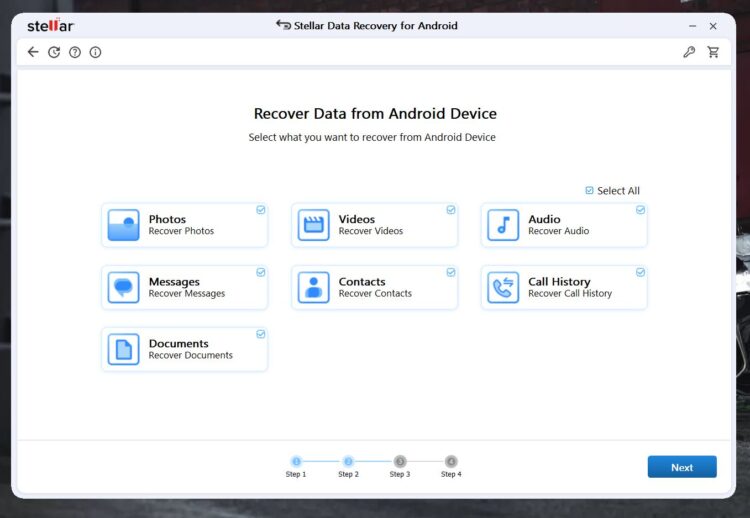The image size is (750, 518).
Task: Click the Contacts person icon
Action: coord(313,287)
